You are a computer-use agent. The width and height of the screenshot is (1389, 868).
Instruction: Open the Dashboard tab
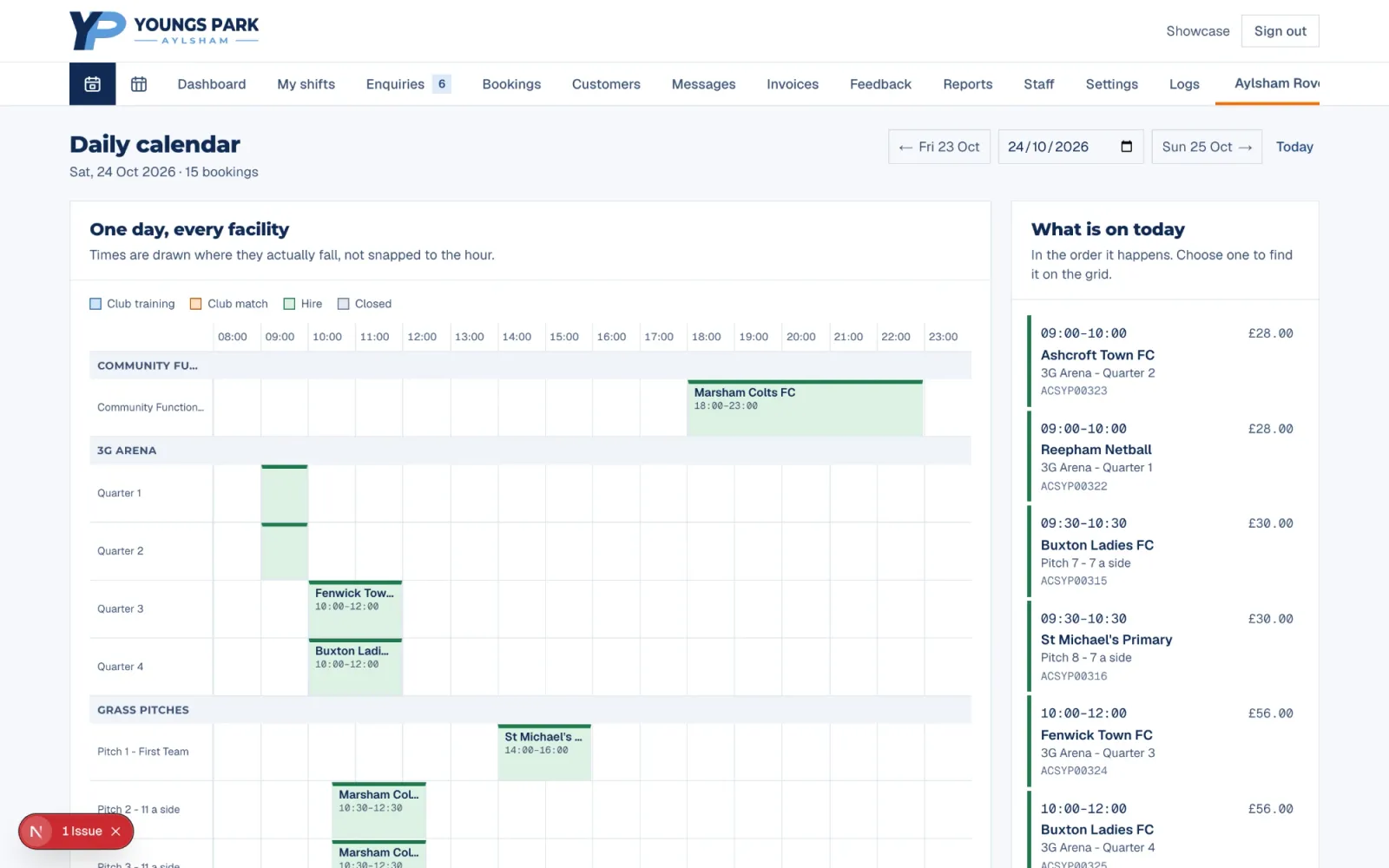click(212, 84)
